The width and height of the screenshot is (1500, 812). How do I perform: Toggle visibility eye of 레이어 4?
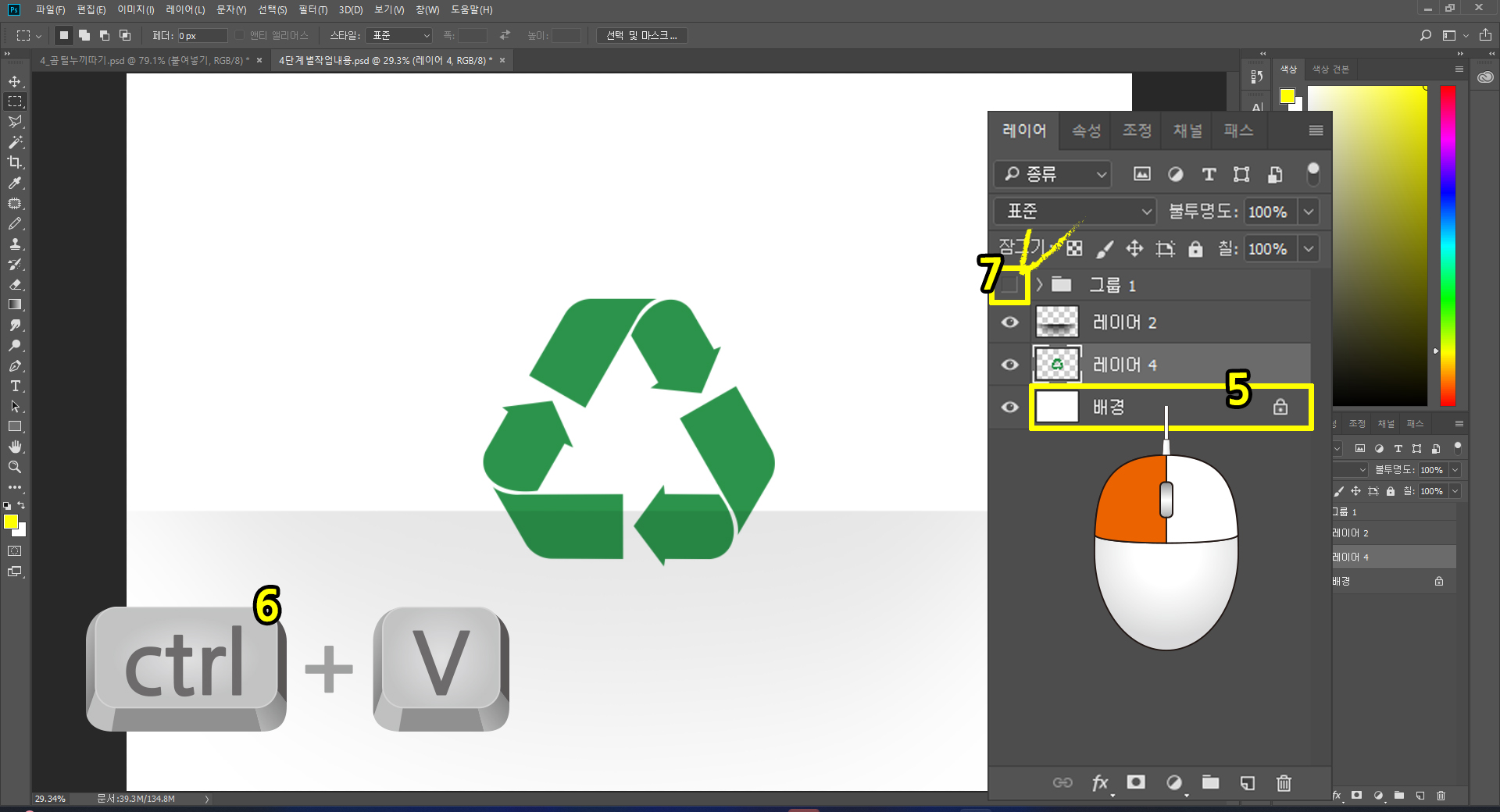coord(1009,365)
